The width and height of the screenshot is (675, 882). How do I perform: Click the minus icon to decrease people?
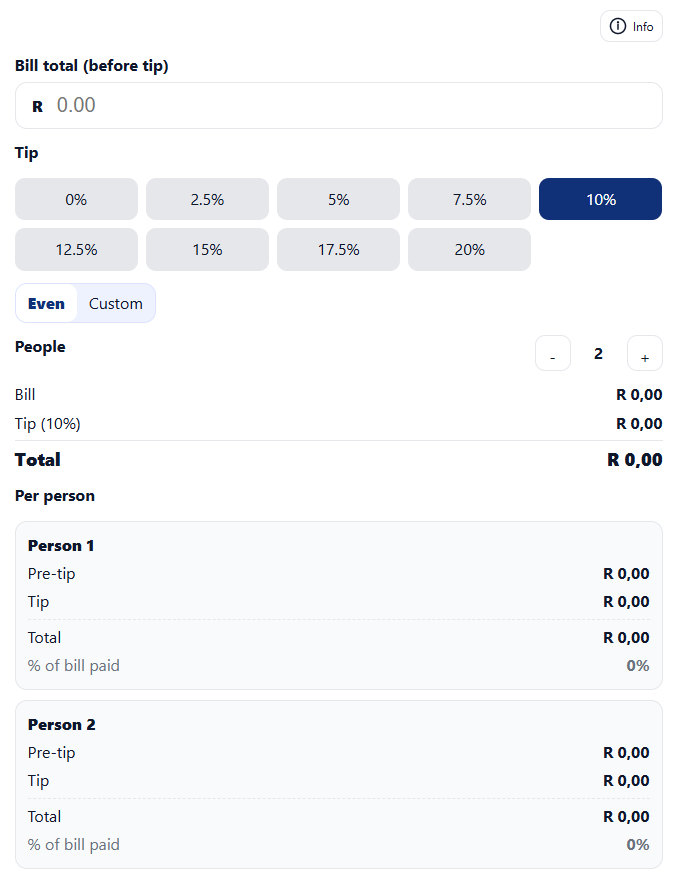point(553,353)
